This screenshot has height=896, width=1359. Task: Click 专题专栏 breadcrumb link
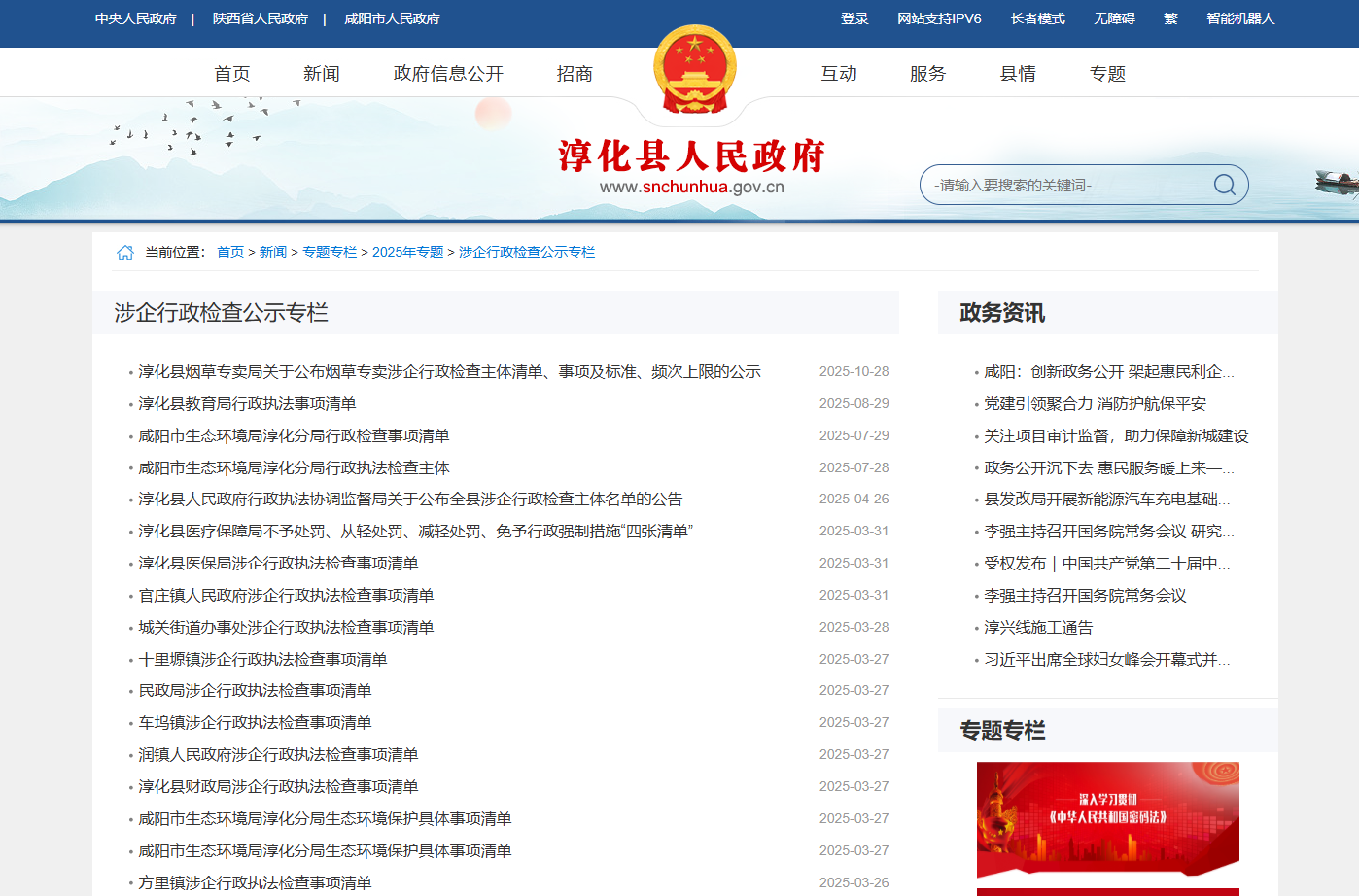click(330, 252)
